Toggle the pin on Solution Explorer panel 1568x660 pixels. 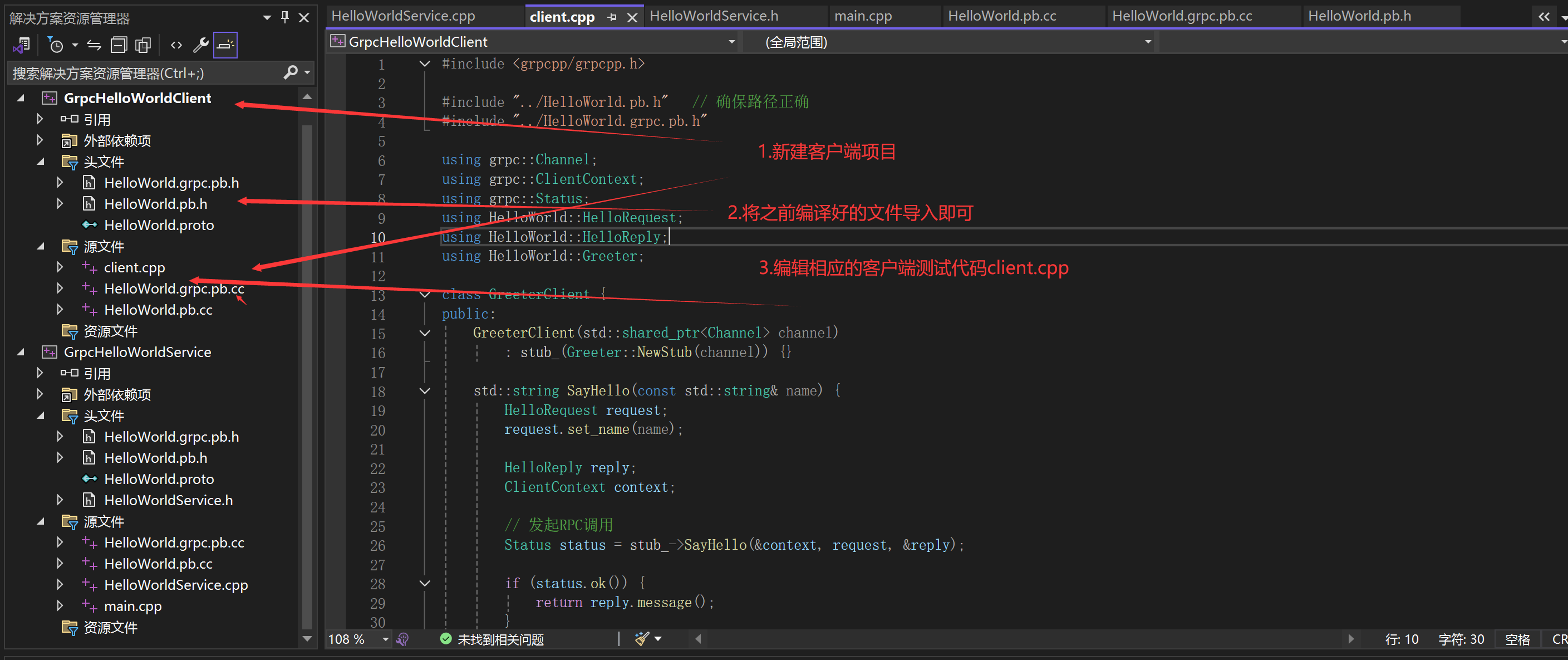click(x=285, y=17)
